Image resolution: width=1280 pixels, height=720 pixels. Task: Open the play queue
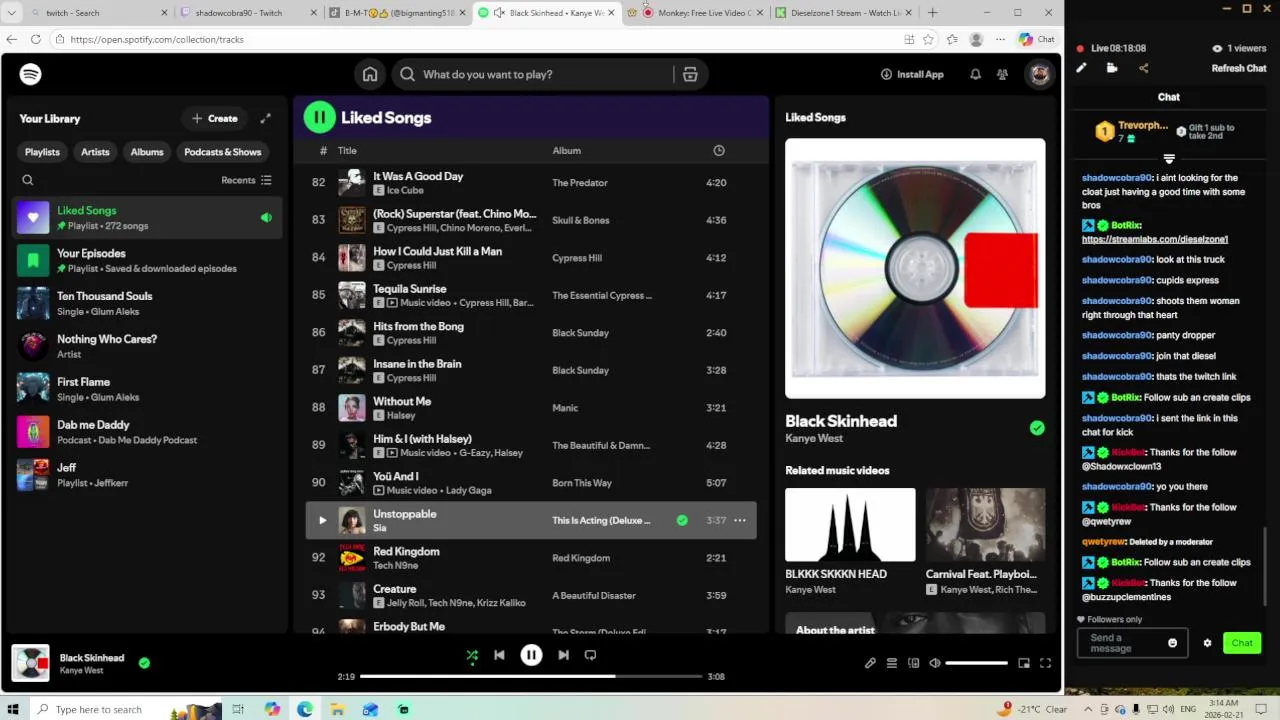892,663
